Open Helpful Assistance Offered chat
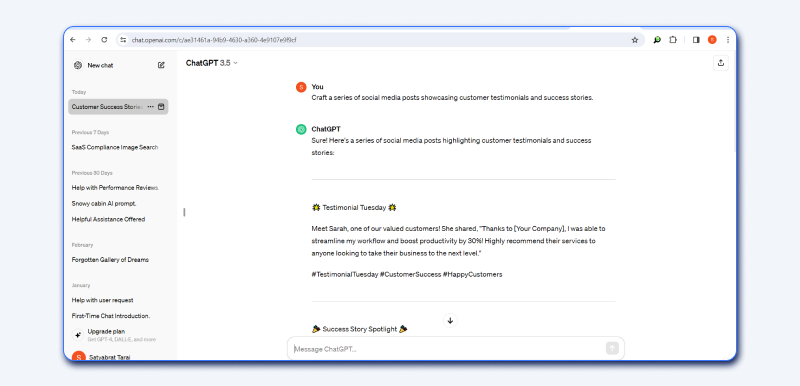The width and height of the screenshot is (800, 386). point(108,219)
